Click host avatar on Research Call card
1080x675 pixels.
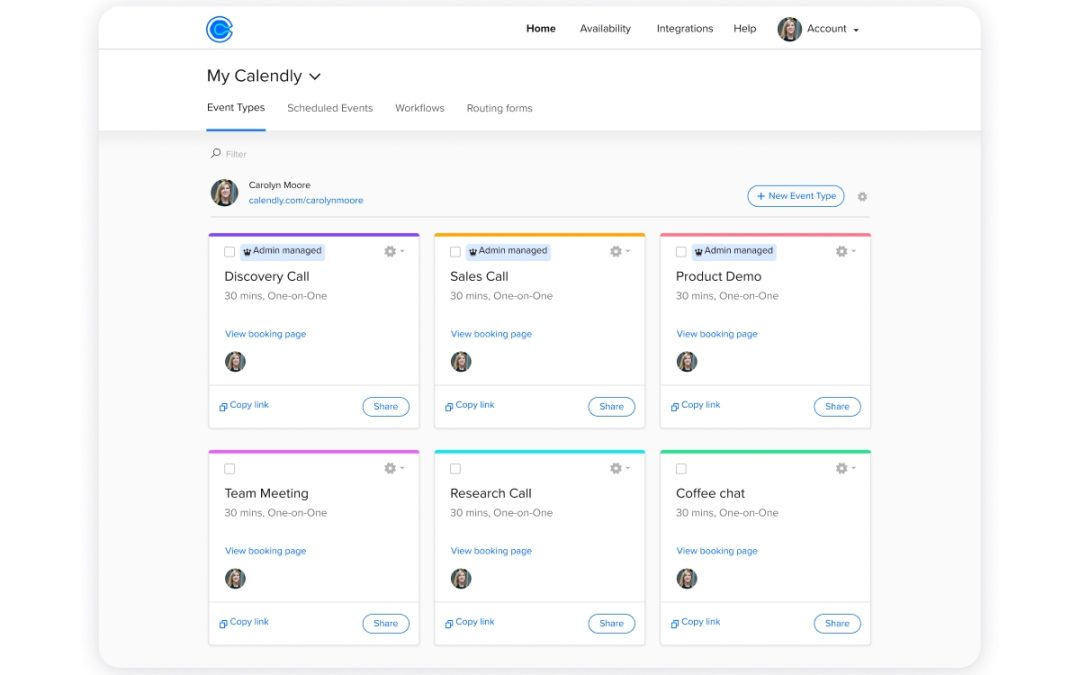461,579
